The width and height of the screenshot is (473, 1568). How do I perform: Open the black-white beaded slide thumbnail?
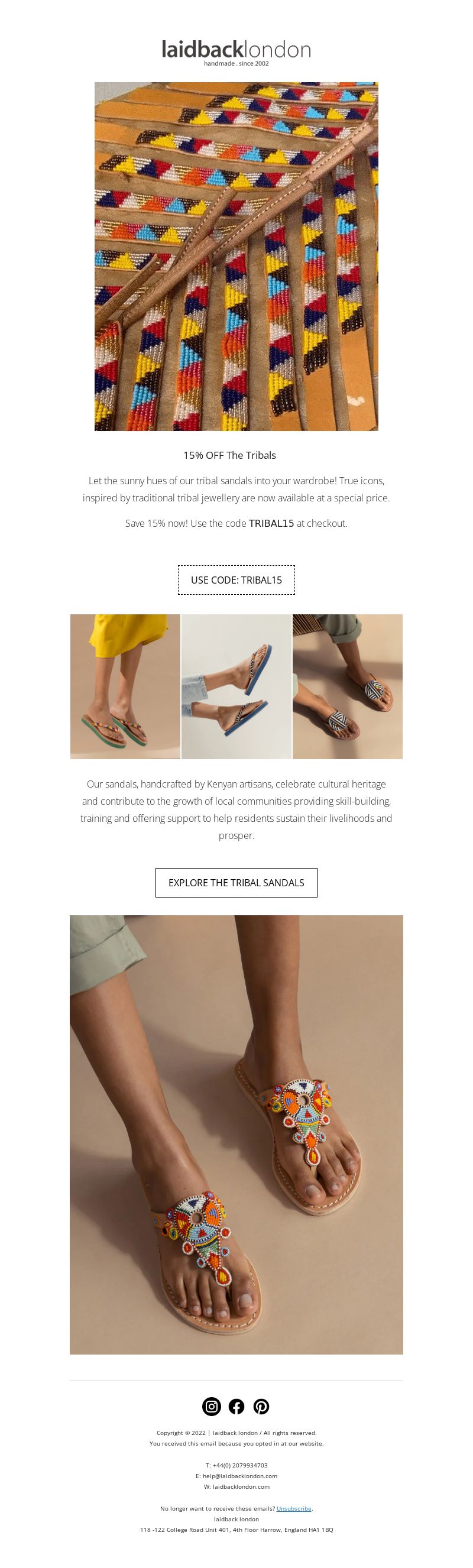pyautogui.click(x=348, y=686)
